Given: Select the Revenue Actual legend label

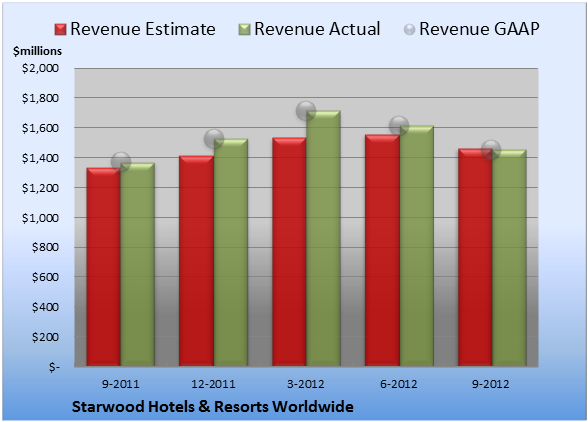Looking at the screenshot, I should pos(317,29).
